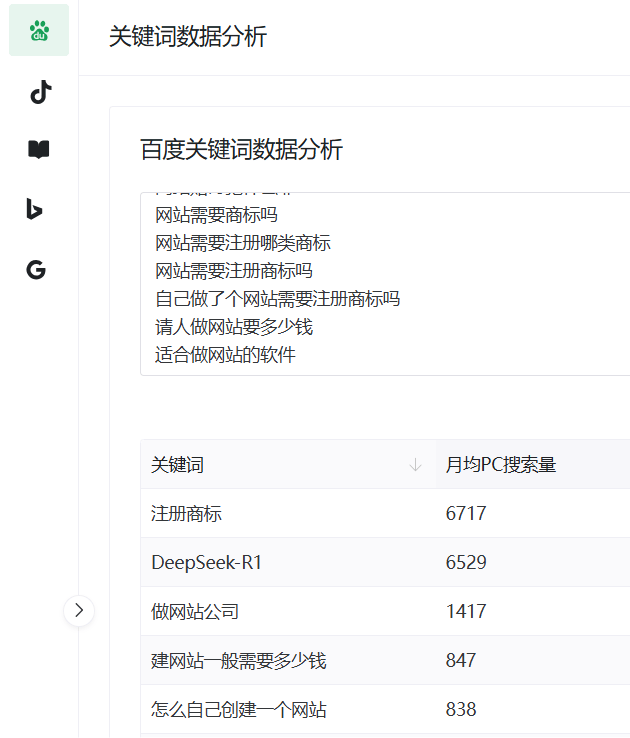Open the book icon in sidebar

point(39,150)
